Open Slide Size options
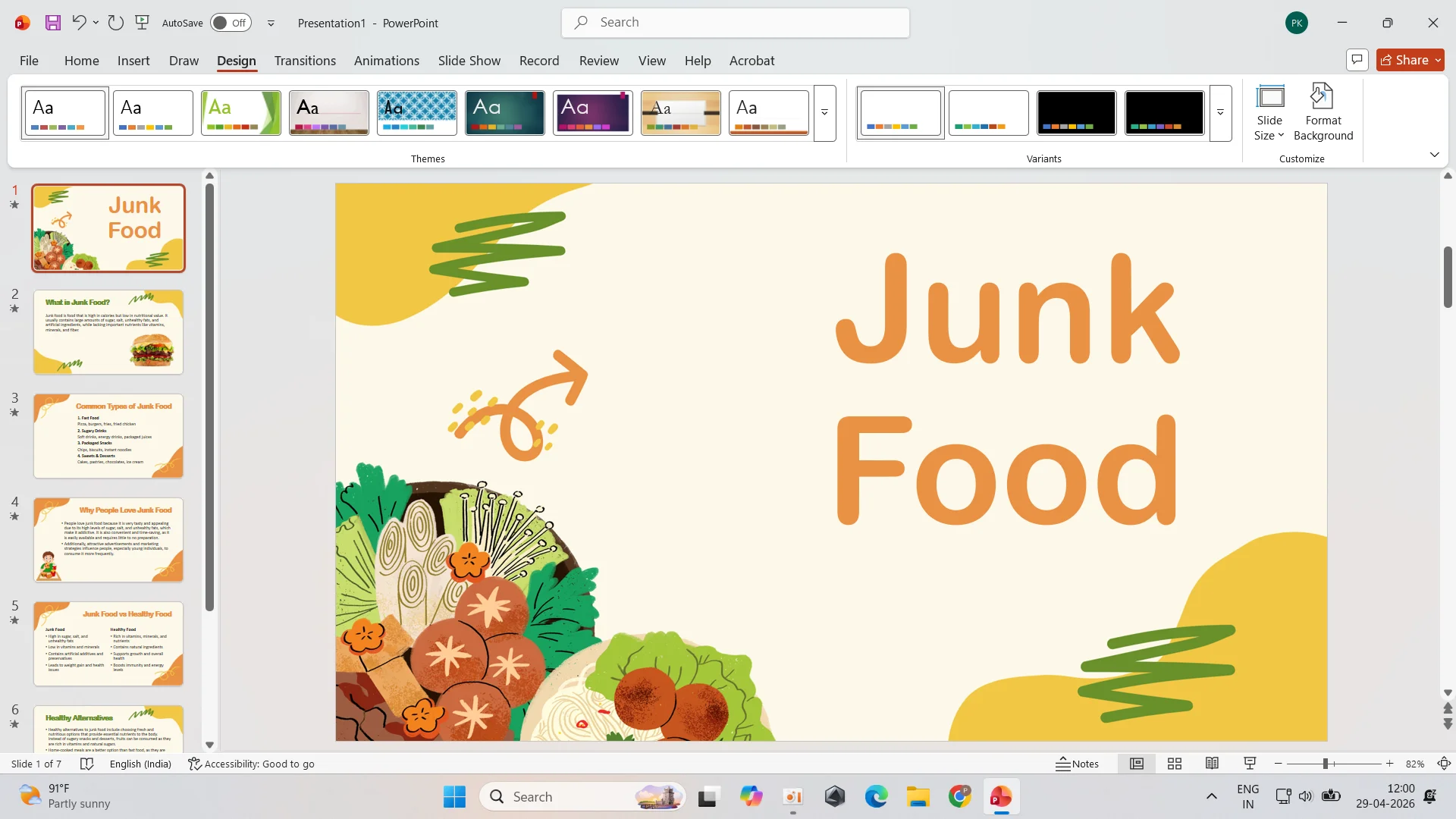The height and width of the screenshot is (819, 1456). 1269,112
